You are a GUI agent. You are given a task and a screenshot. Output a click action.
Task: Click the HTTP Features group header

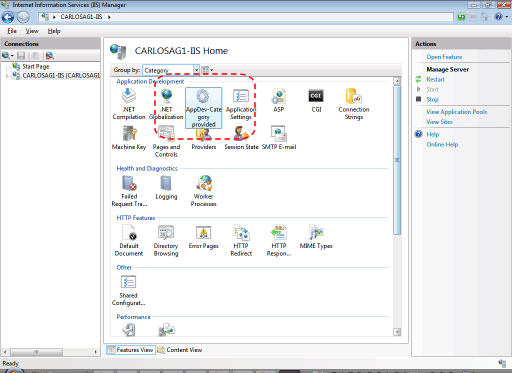point(135,218)
